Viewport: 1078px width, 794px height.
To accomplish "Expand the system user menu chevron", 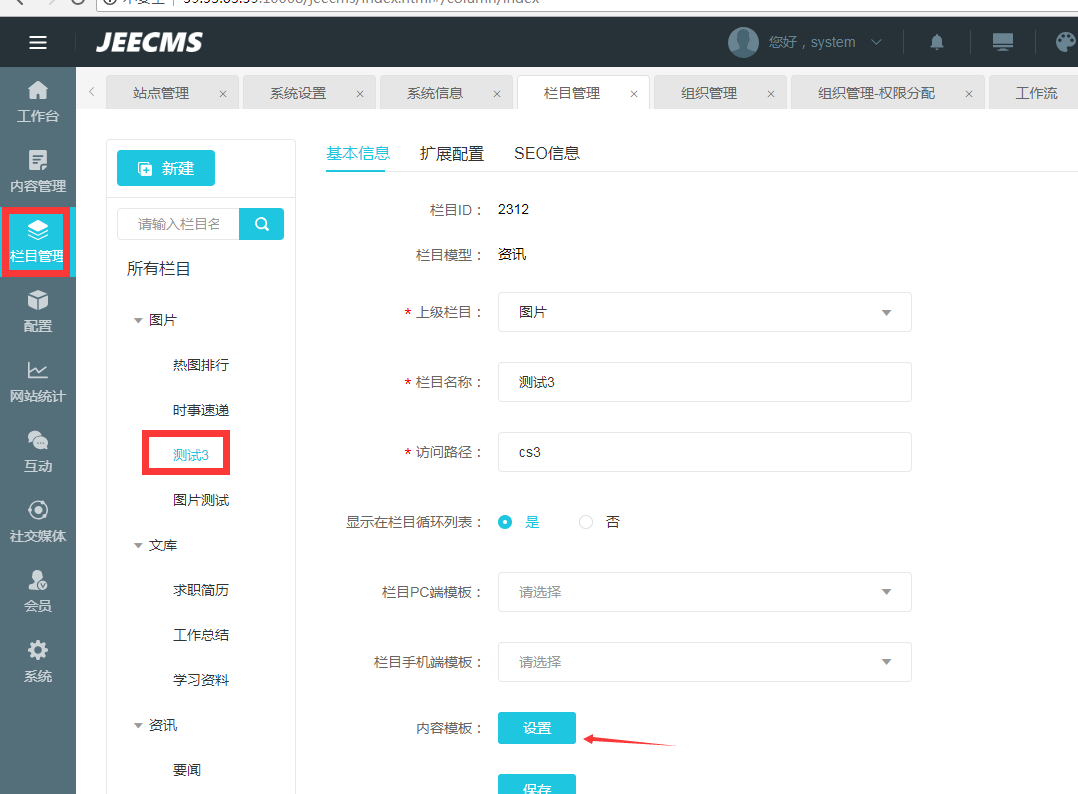I will pos(876,43).
